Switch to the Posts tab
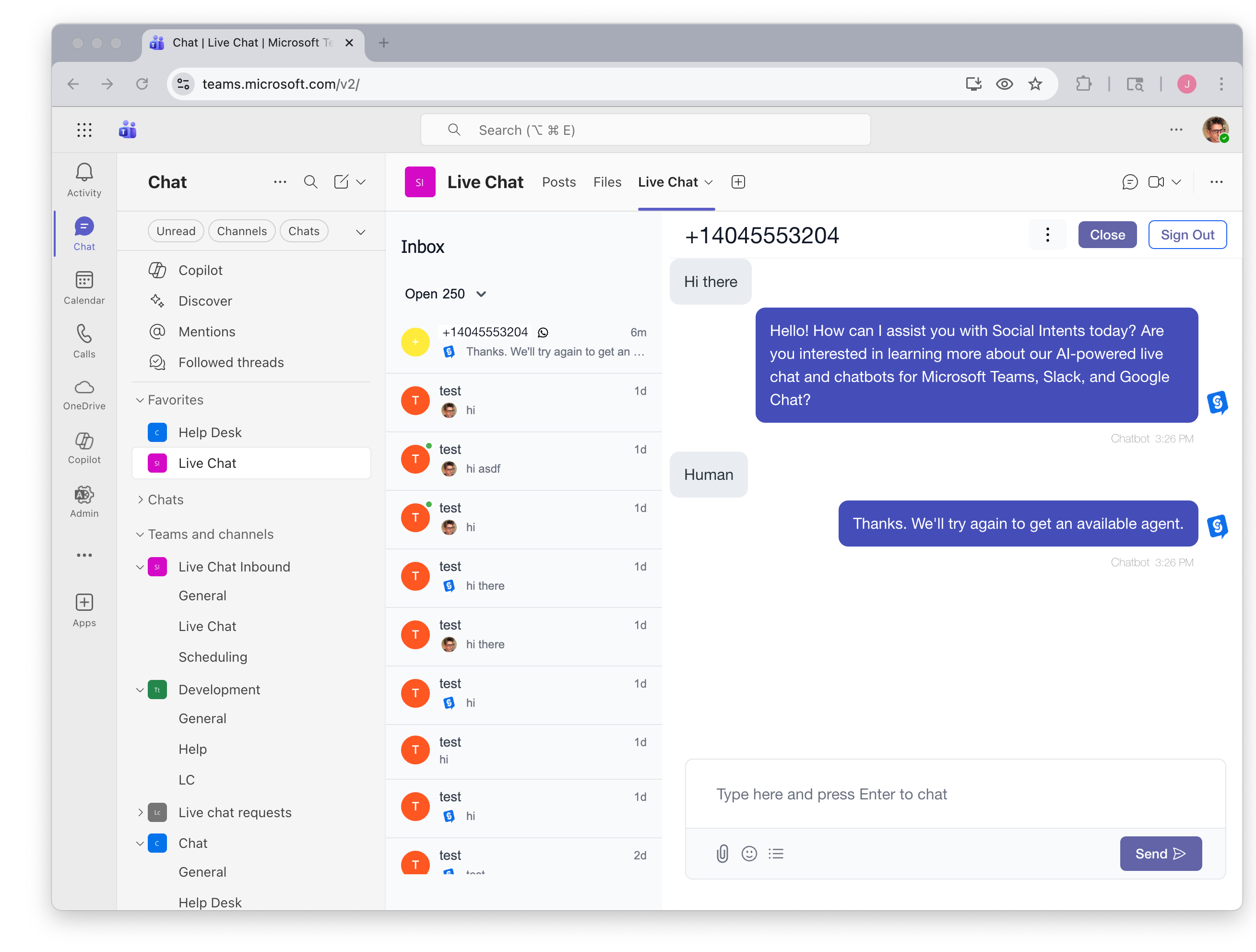 pyautogui.click(x=558, y=182)
